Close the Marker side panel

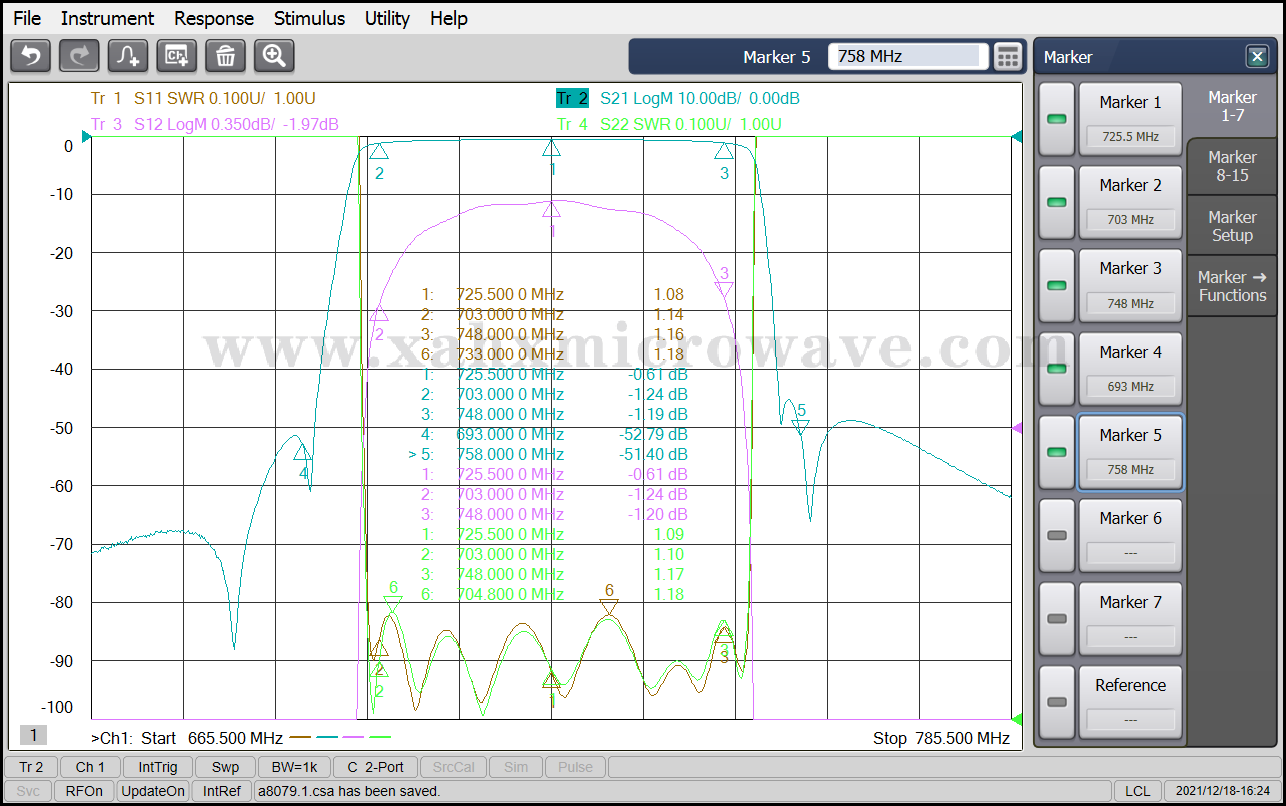1256,57
